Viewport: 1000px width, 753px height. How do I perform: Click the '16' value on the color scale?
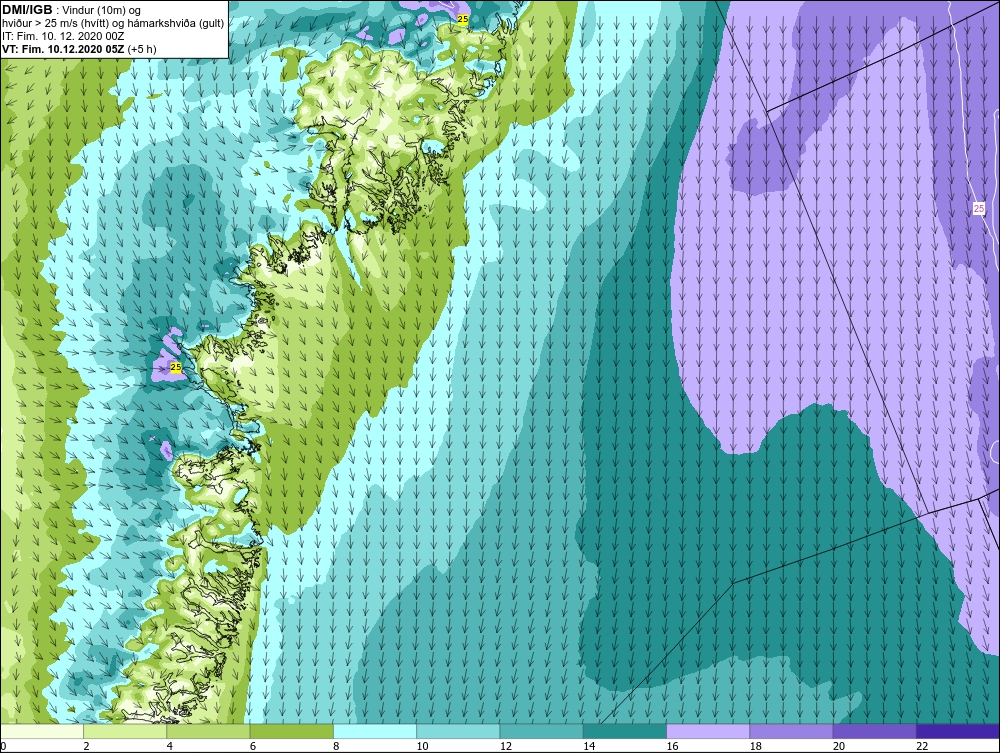(672, 747)
